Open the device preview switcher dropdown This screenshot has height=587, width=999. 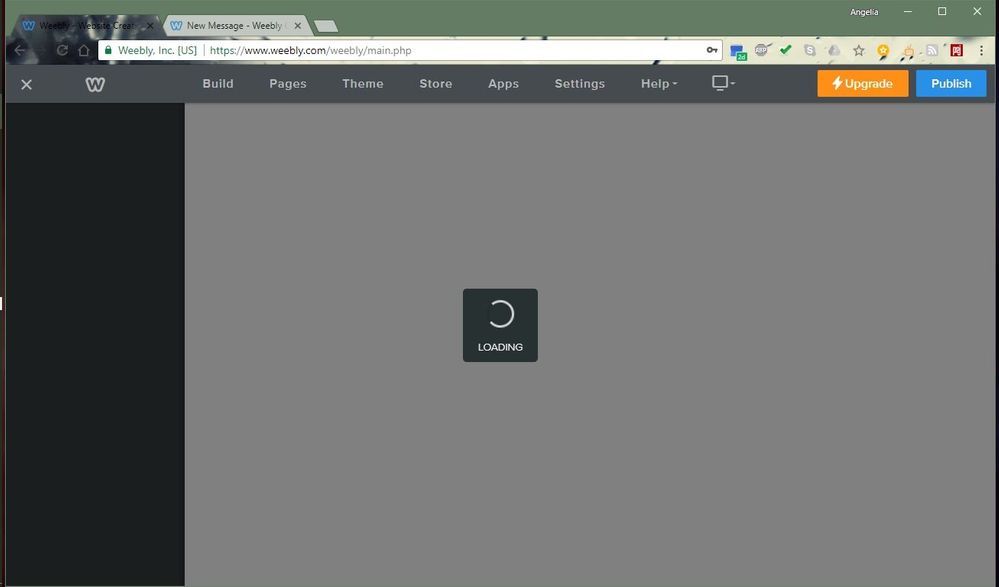tap(722, 83)
